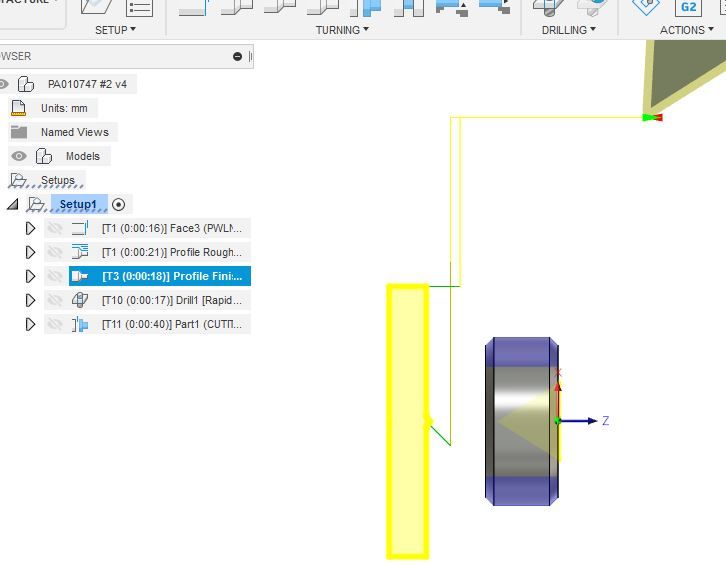
Task: Collapse the Browser panel with the minus button
Action: (238, 56)
